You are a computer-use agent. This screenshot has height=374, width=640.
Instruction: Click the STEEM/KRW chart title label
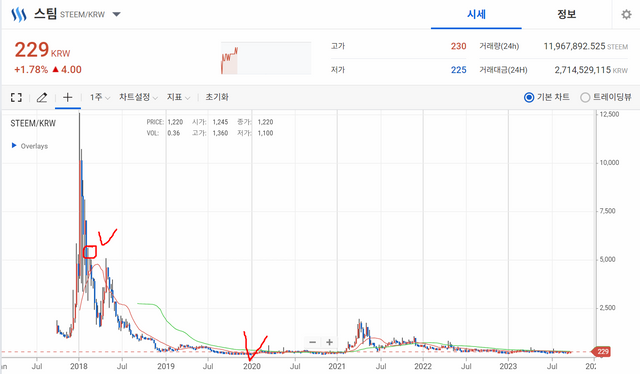click(33, 123)
